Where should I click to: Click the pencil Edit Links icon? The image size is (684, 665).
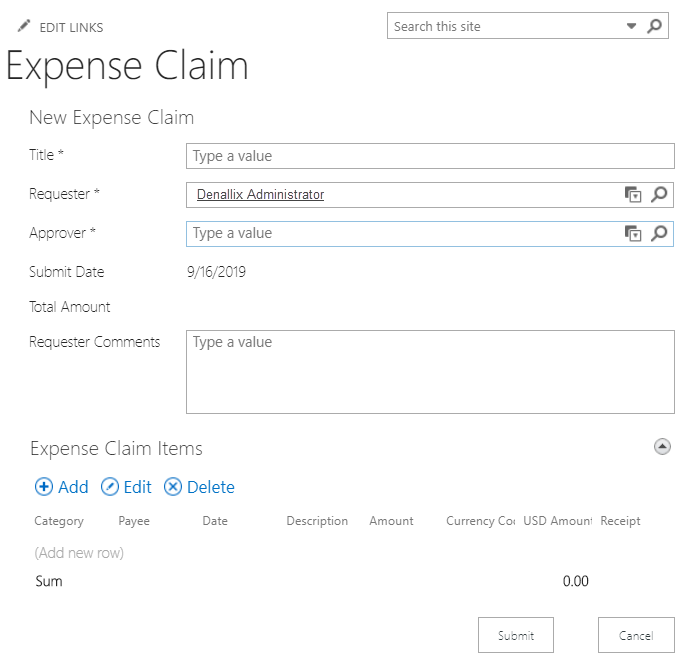point(24,26)
